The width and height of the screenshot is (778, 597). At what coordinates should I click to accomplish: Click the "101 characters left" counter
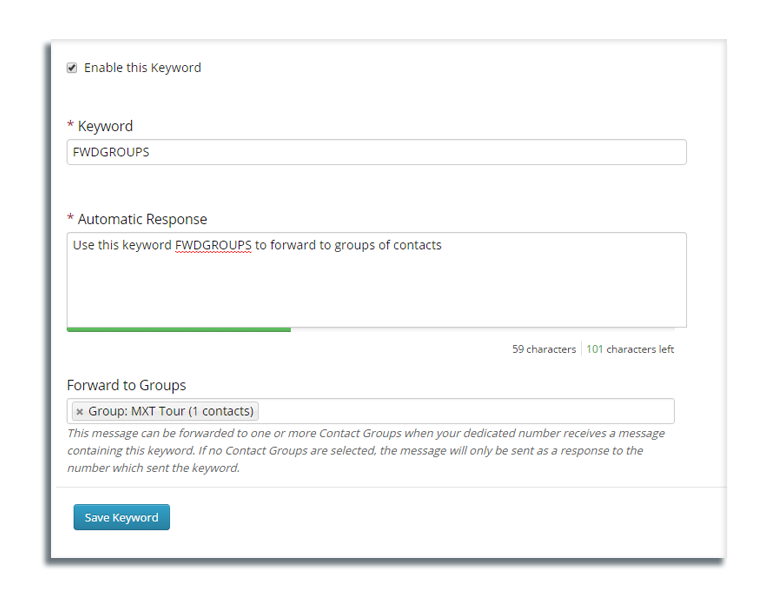[630, 350]
